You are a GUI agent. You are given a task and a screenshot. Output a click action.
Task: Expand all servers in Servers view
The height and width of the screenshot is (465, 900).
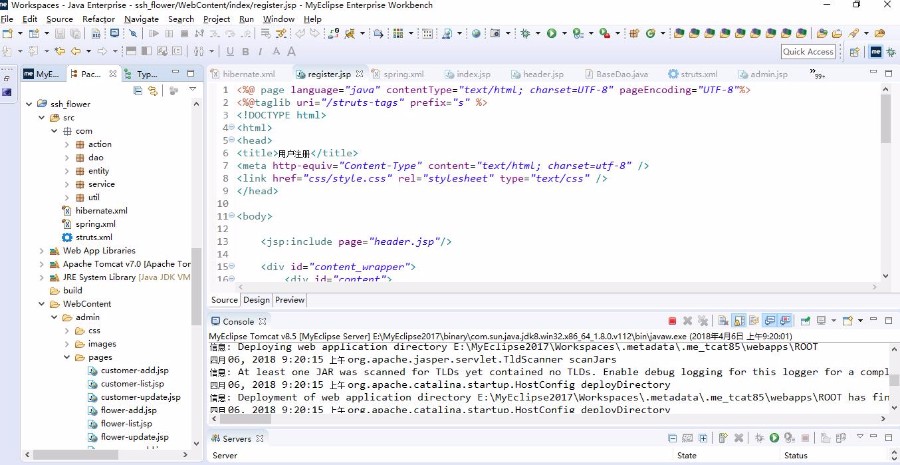[703, 438]
